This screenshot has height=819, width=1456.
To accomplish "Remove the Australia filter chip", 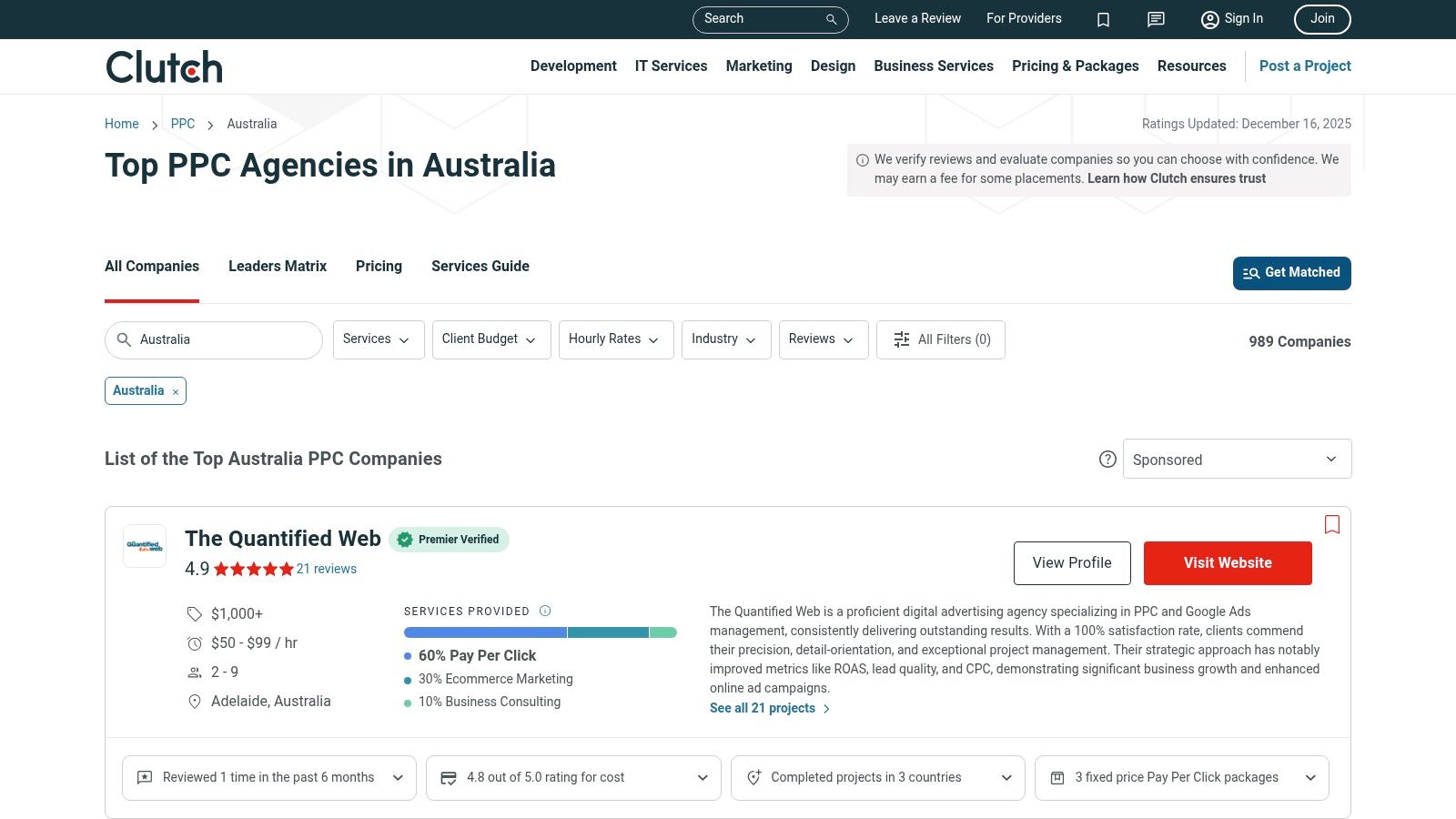I will [x=174, y=391].
